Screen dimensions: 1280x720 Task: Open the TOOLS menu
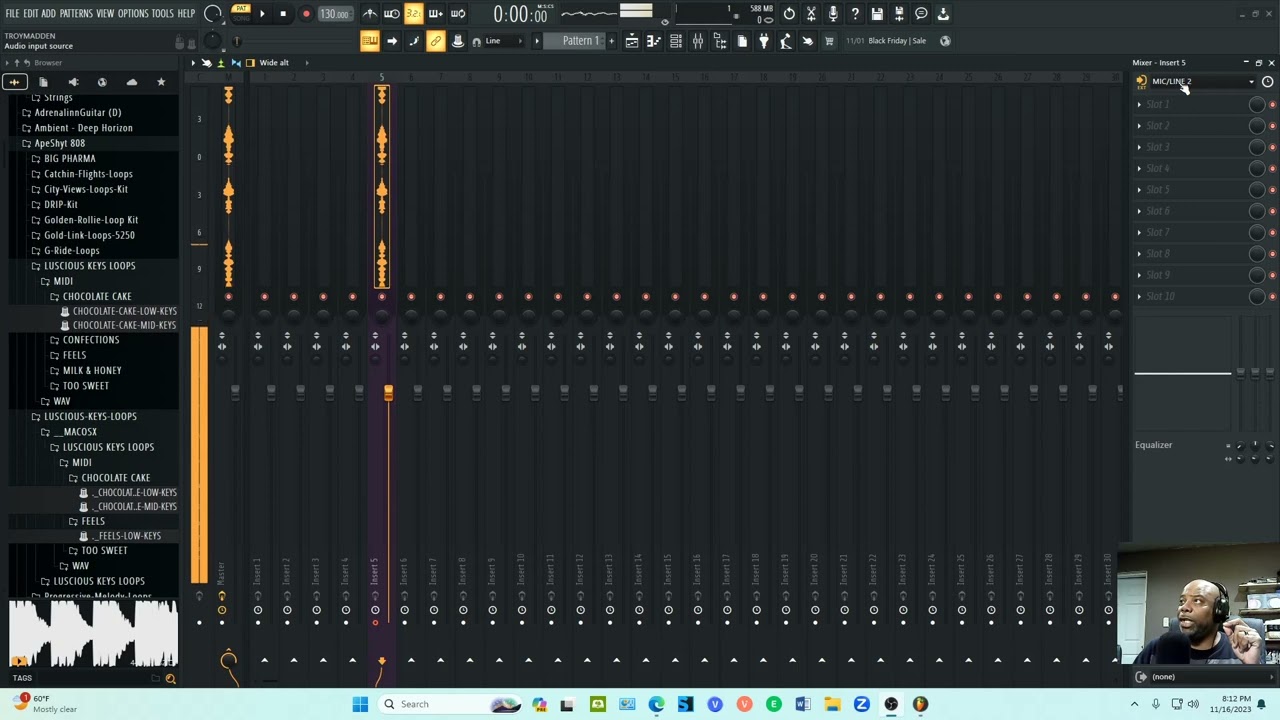[x=163, y=14]
